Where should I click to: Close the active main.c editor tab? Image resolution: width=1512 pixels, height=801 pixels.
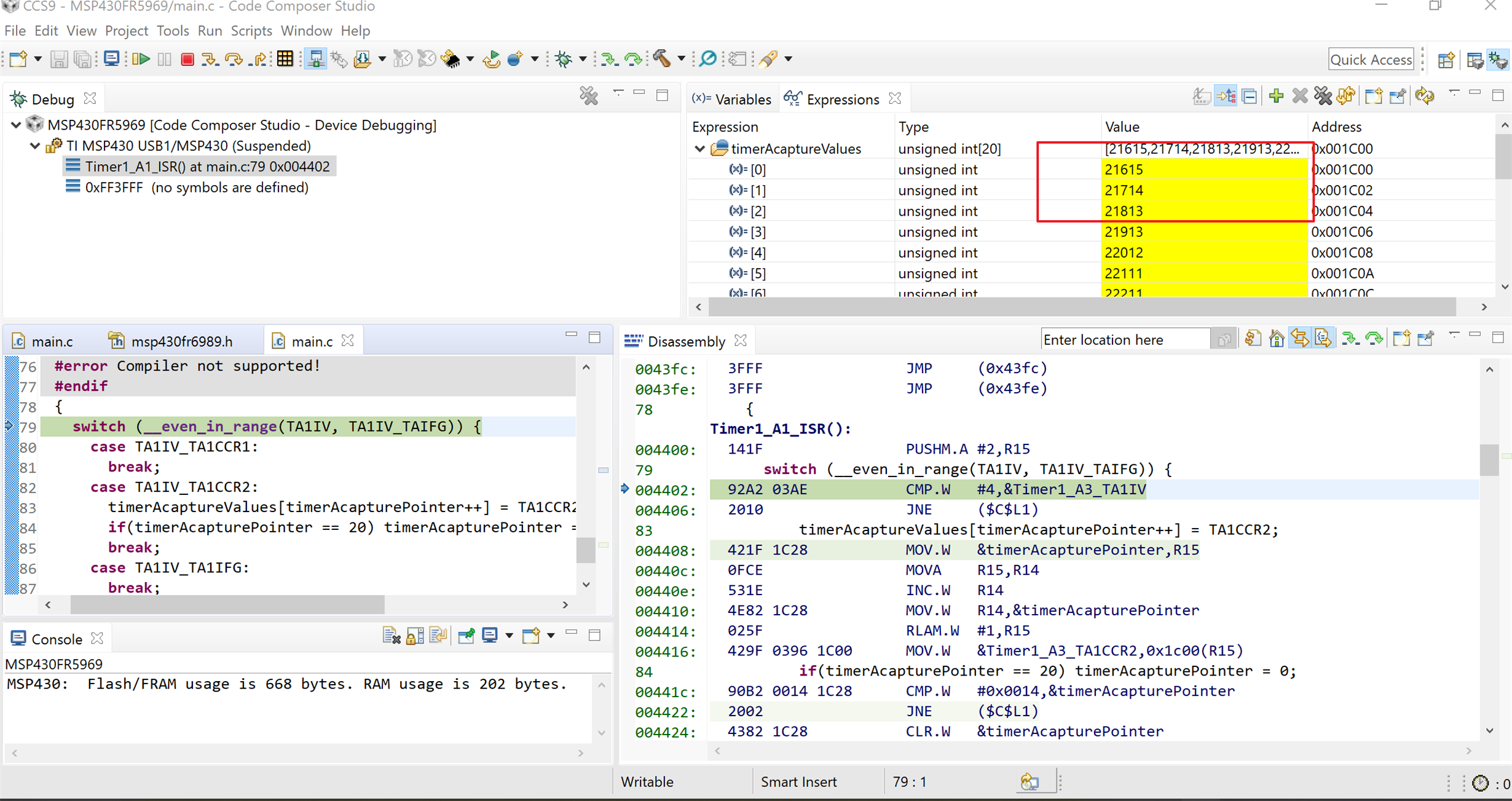[x=348, y=340]
